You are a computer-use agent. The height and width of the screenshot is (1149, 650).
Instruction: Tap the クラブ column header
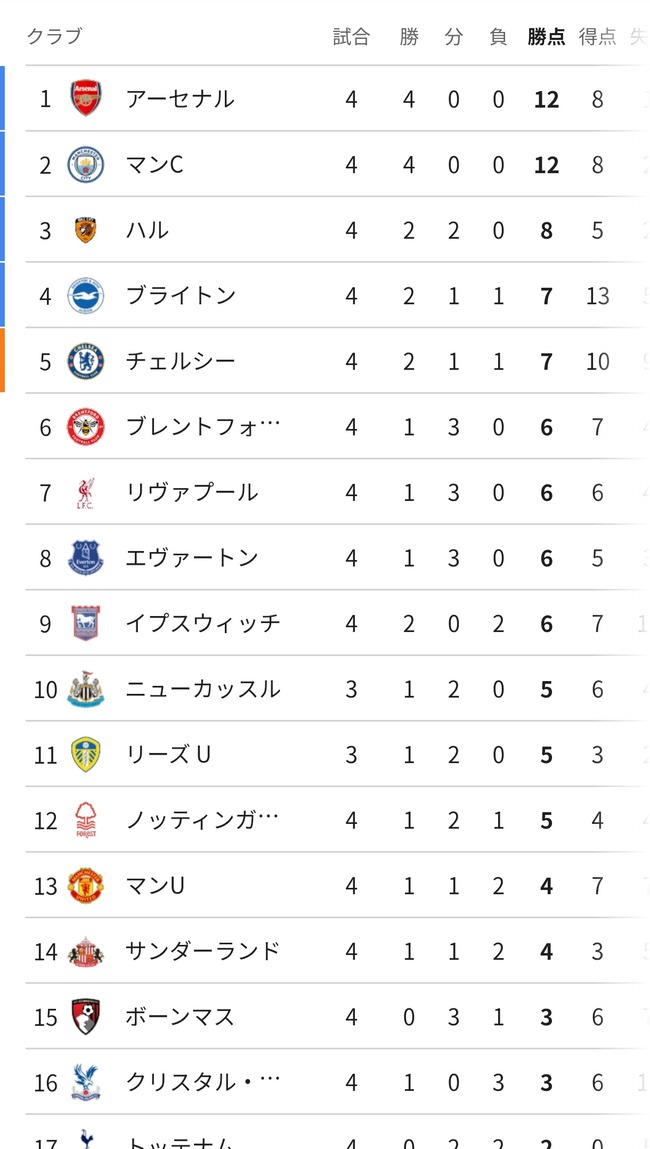click(x=54, y=37)
